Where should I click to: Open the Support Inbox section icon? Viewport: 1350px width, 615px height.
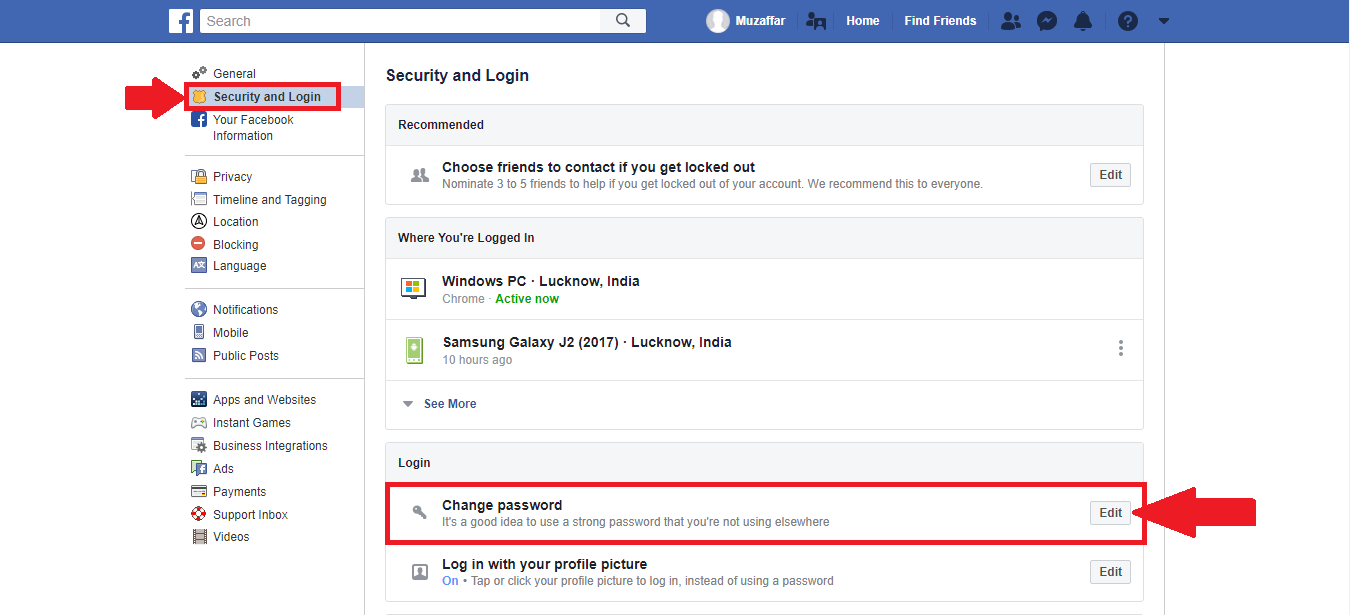click(199, 514)
